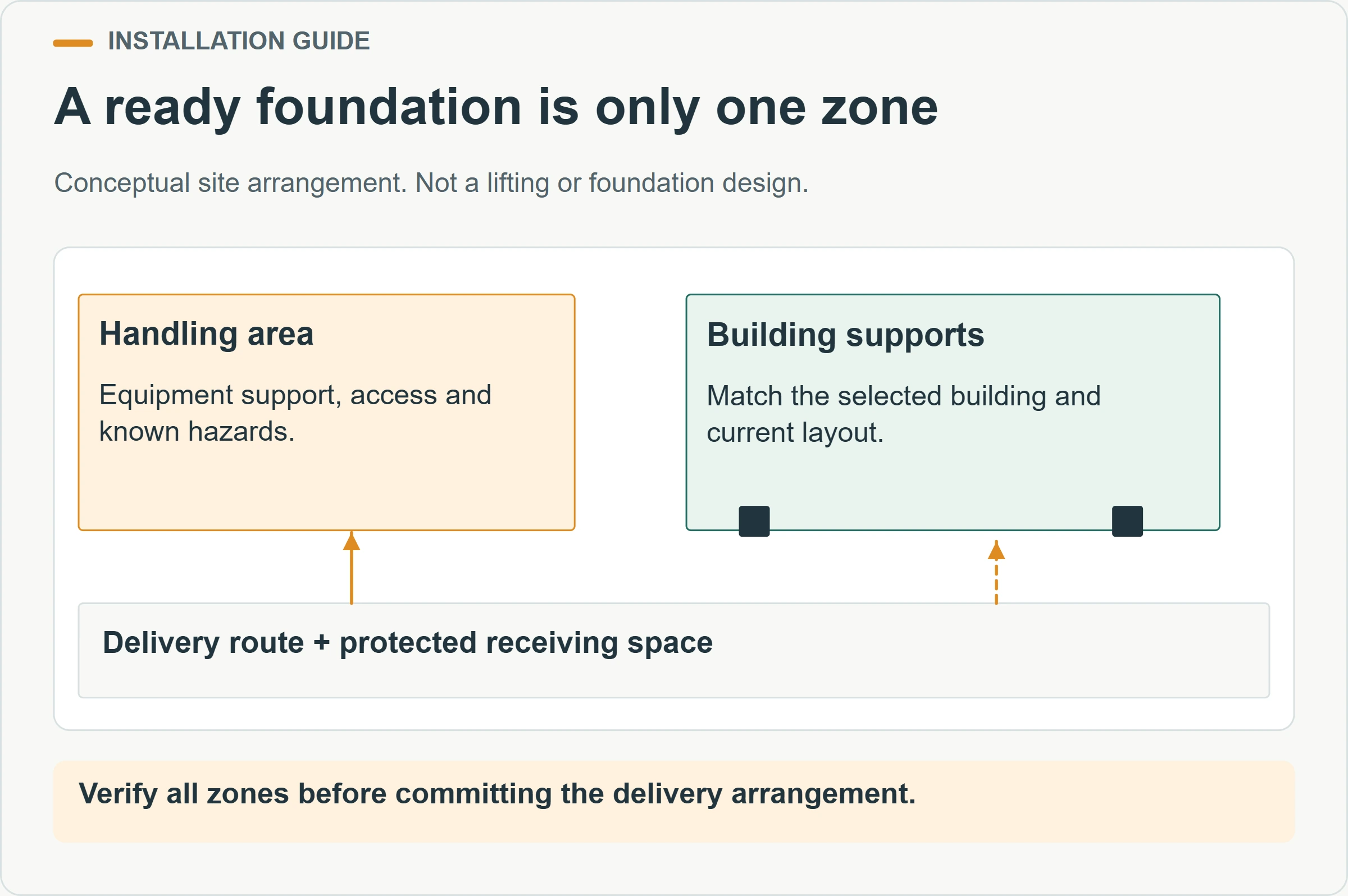This screenshot has height=896, width=1348.
Task: Click the text "Match the selected building and current layout."
Action: (903, 414)
